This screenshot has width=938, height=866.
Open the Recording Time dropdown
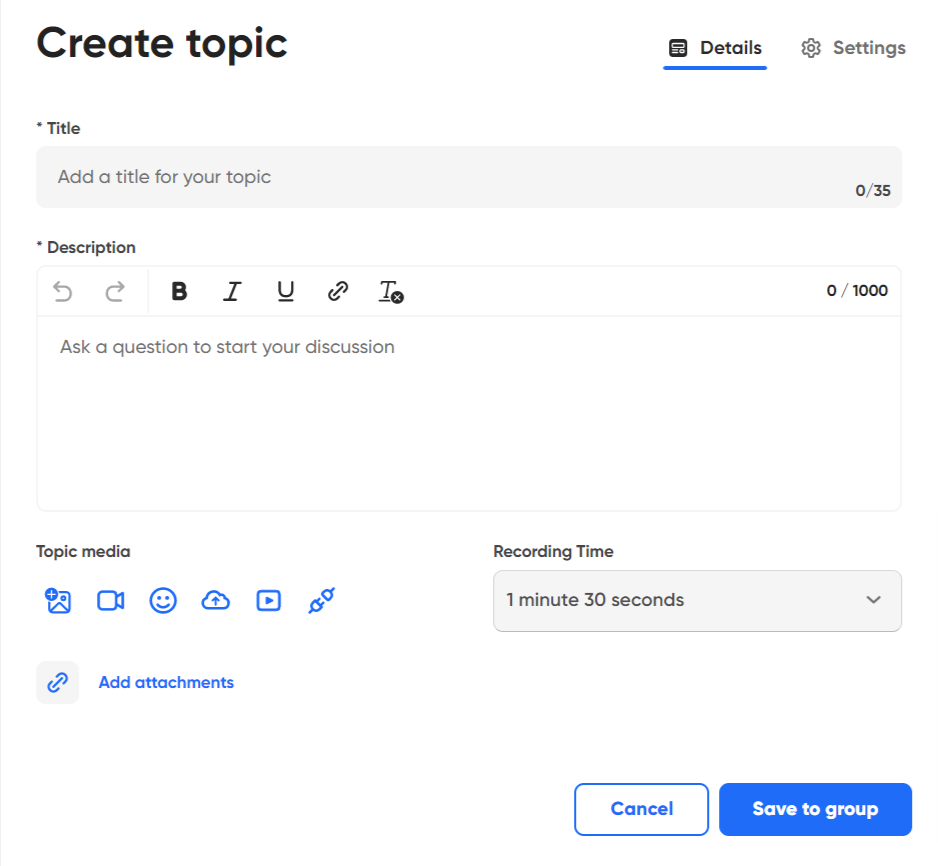pos(697,600)
